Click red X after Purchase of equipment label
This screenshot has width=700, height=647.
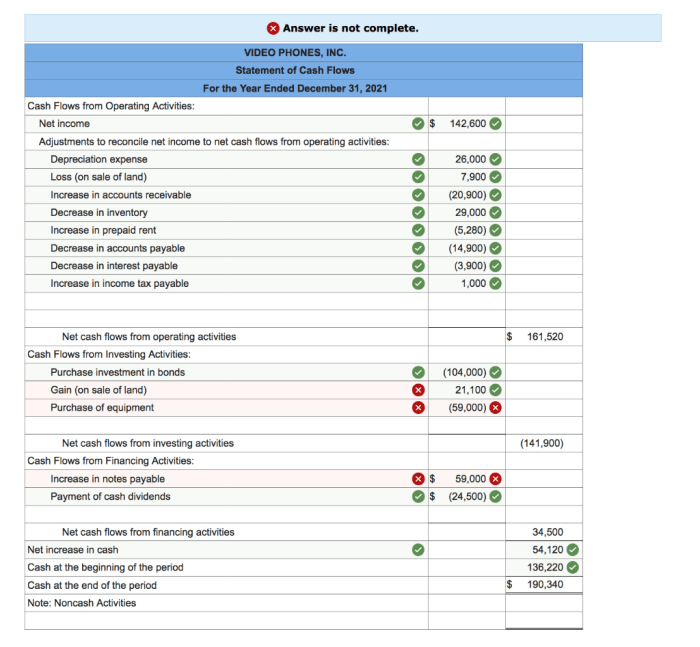pos(418,408)
